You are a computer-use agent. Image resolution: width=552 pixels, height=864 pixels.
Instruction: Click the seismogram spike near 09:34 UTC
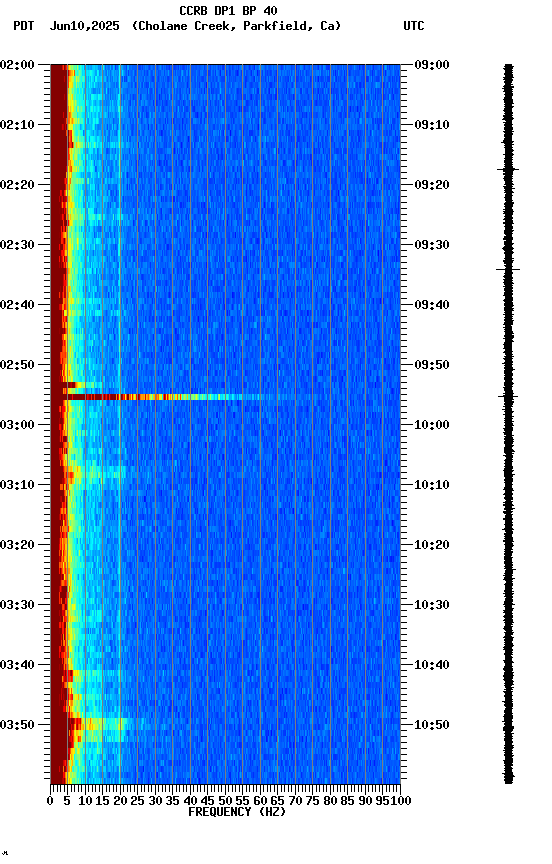pos(508,269)
